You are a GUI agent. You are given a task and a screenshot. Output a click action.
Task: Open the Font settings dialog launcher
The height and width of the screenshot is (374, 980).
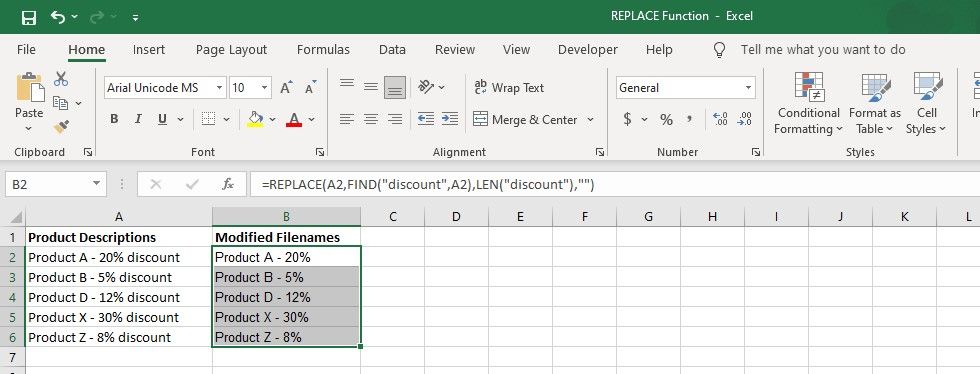click(320, 152)
